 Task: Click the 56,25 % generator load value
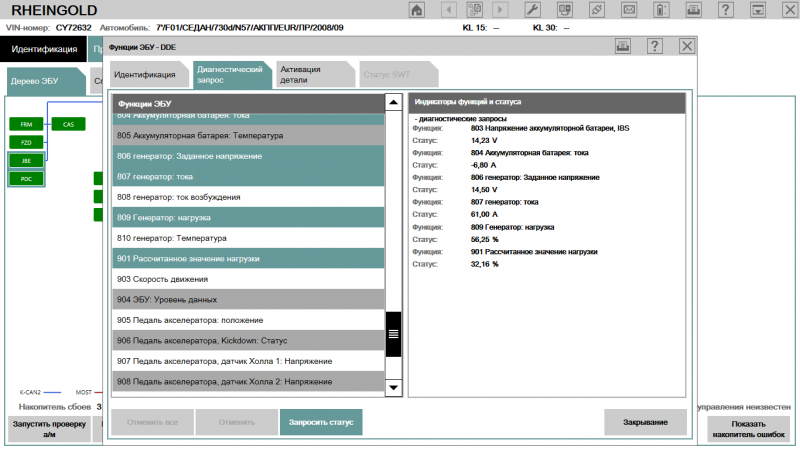485,239
